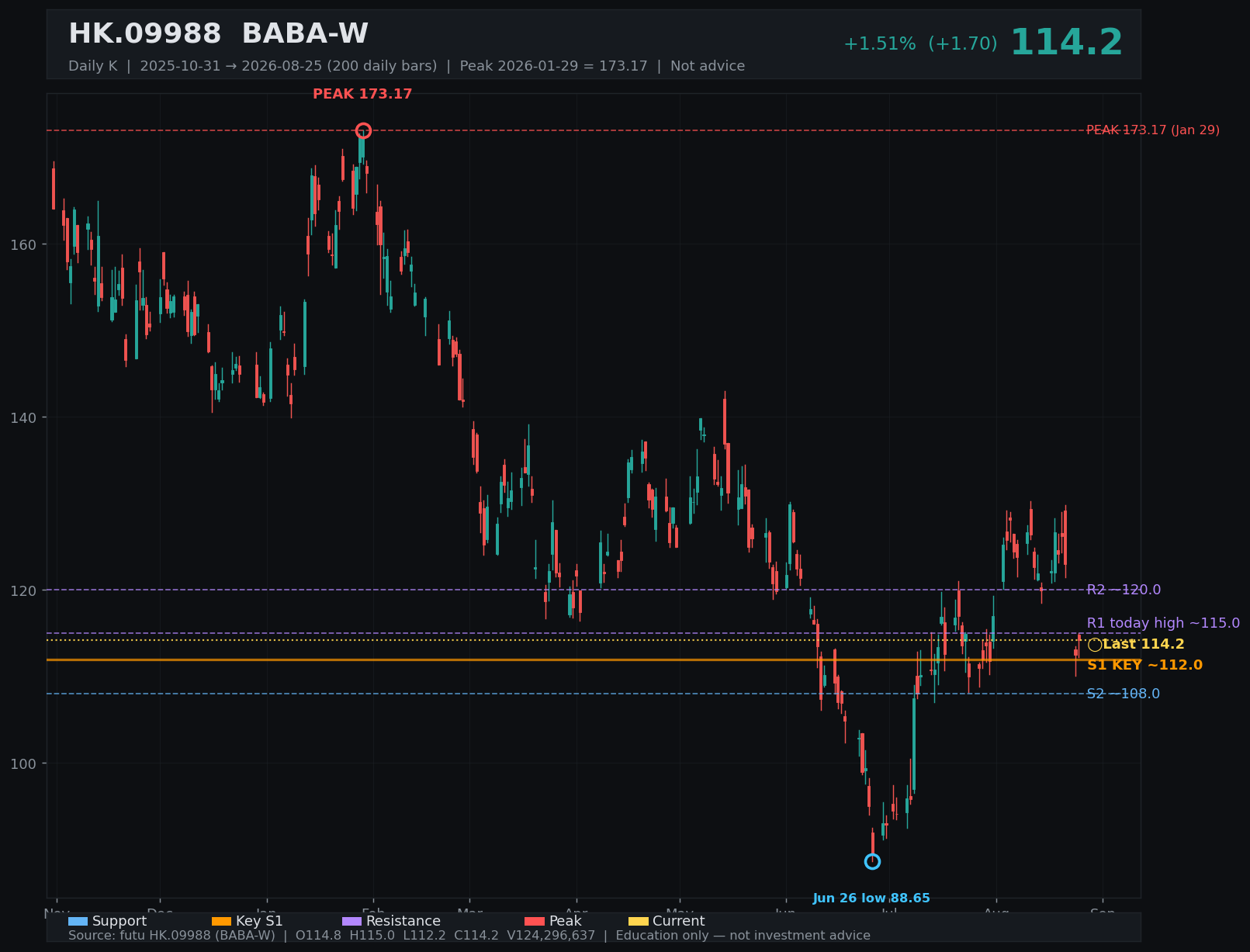Click the purple Resistance legend swatch
The image size is (1250, 952).
[x=351, y=921]
